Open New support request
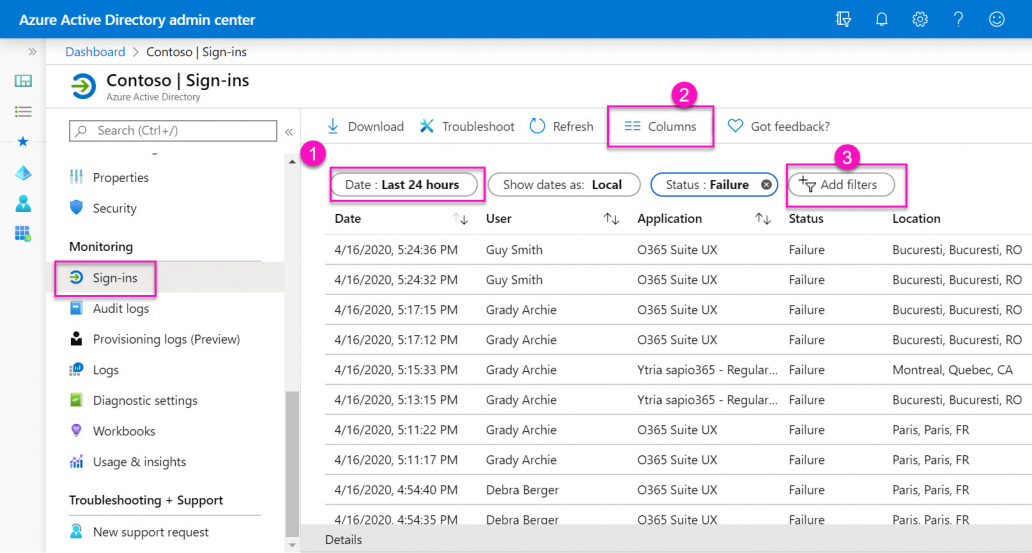 [x=150, y=532]
